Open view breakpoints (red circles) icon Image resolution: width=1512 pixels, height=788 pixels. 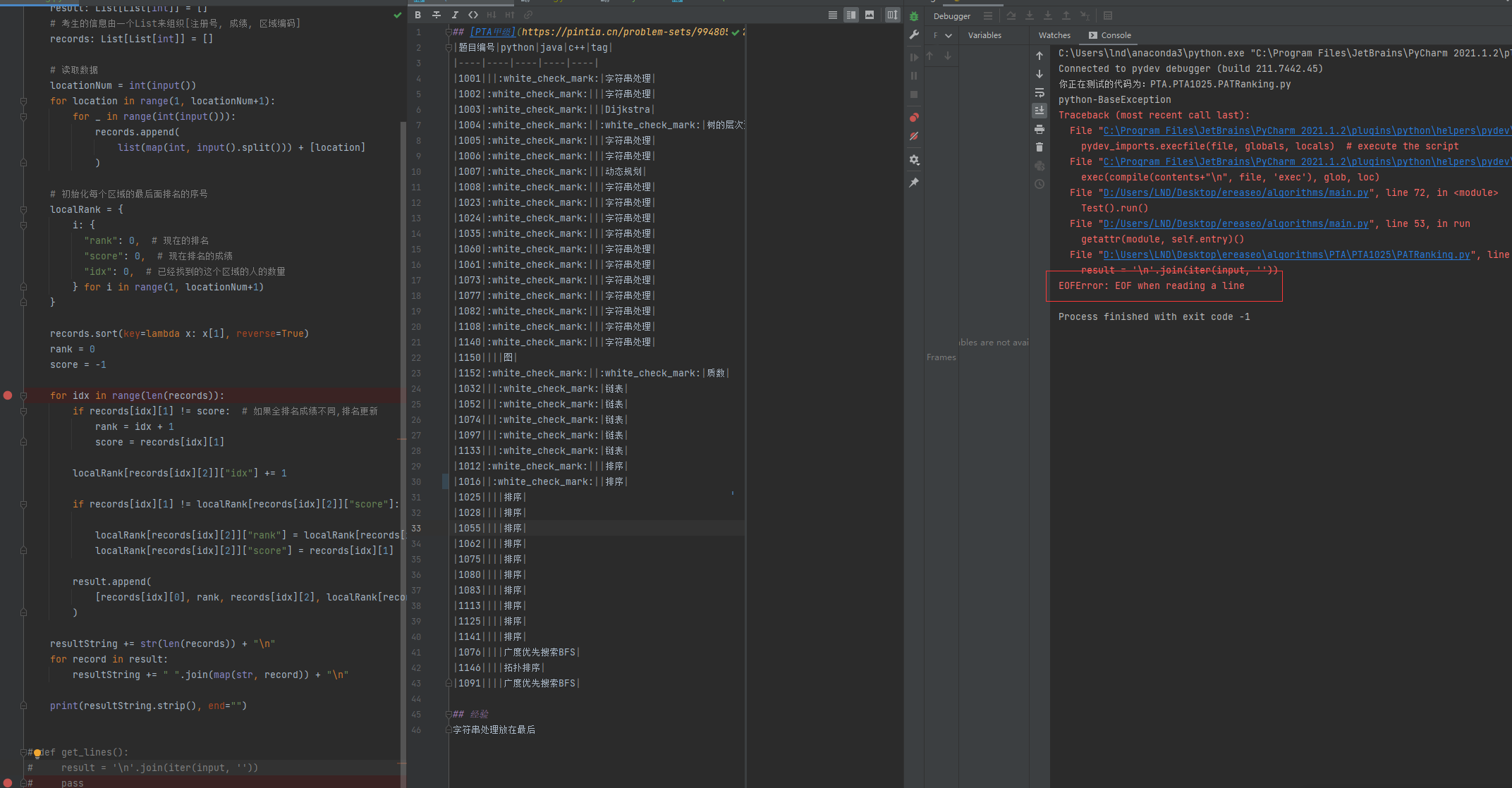pyautogui.click(x=914, y=117)
